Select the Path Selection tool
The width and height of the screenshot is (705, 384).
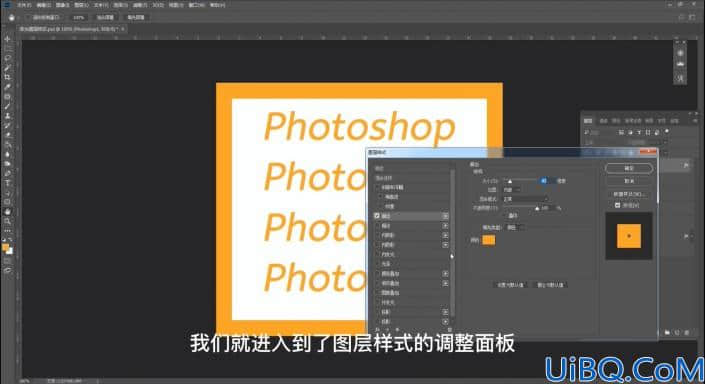(7, 192)
